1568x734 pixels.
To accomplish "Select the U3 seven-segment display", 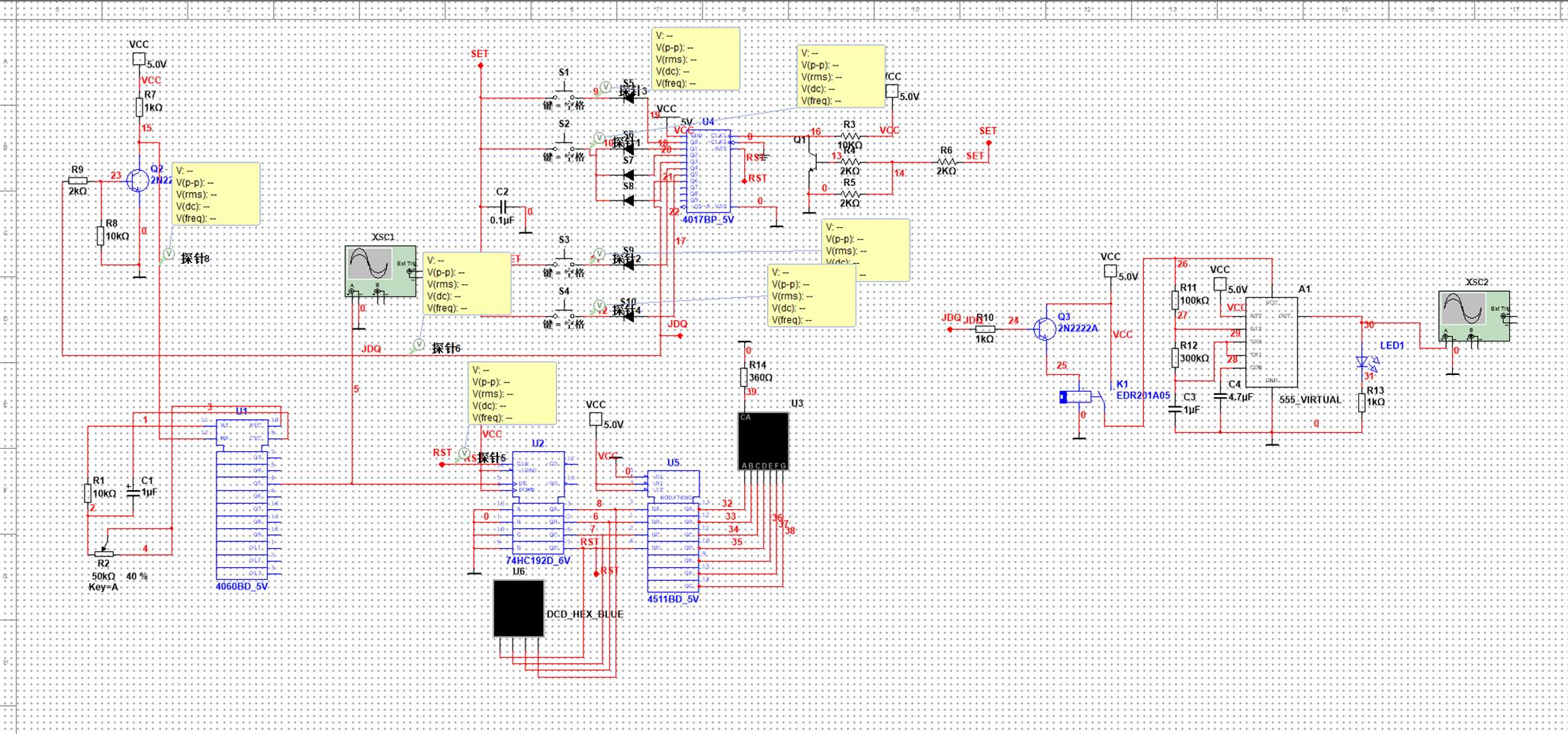I will 763,441.
